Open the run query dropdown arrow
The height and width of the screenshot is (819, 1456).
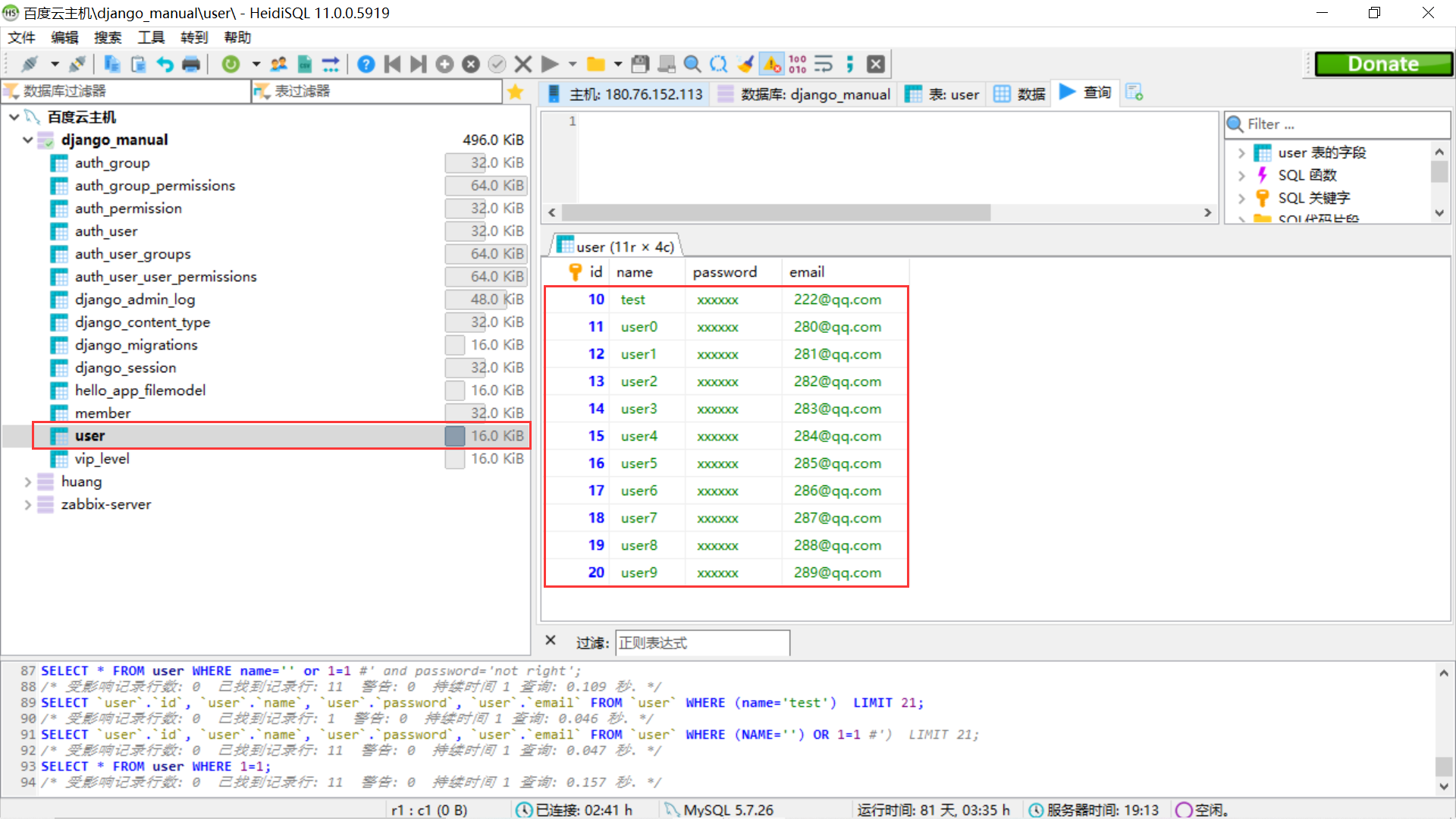(573, 64)
